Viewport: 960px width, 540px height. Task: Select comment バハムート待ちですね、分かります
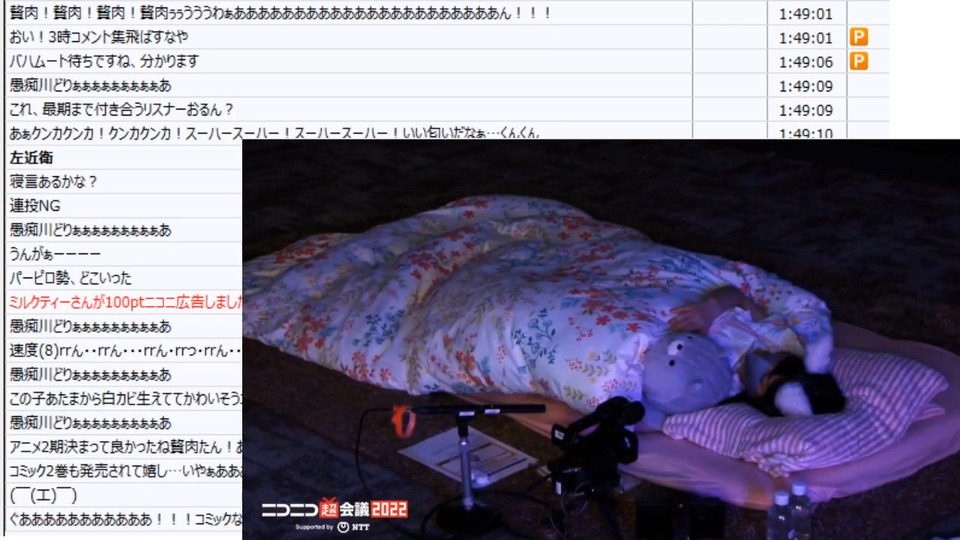tap(104, 61)
